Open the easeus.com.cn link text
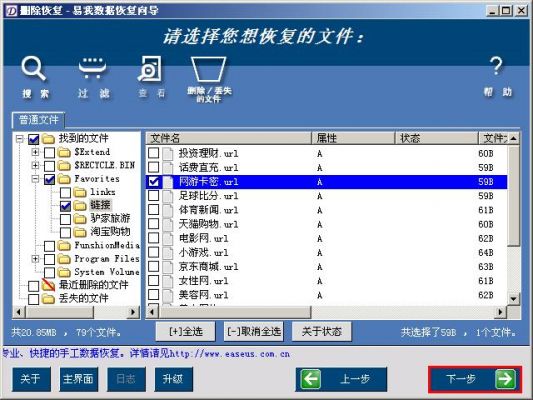Screen dimensions: 533x400 click(x=230, y=354)
